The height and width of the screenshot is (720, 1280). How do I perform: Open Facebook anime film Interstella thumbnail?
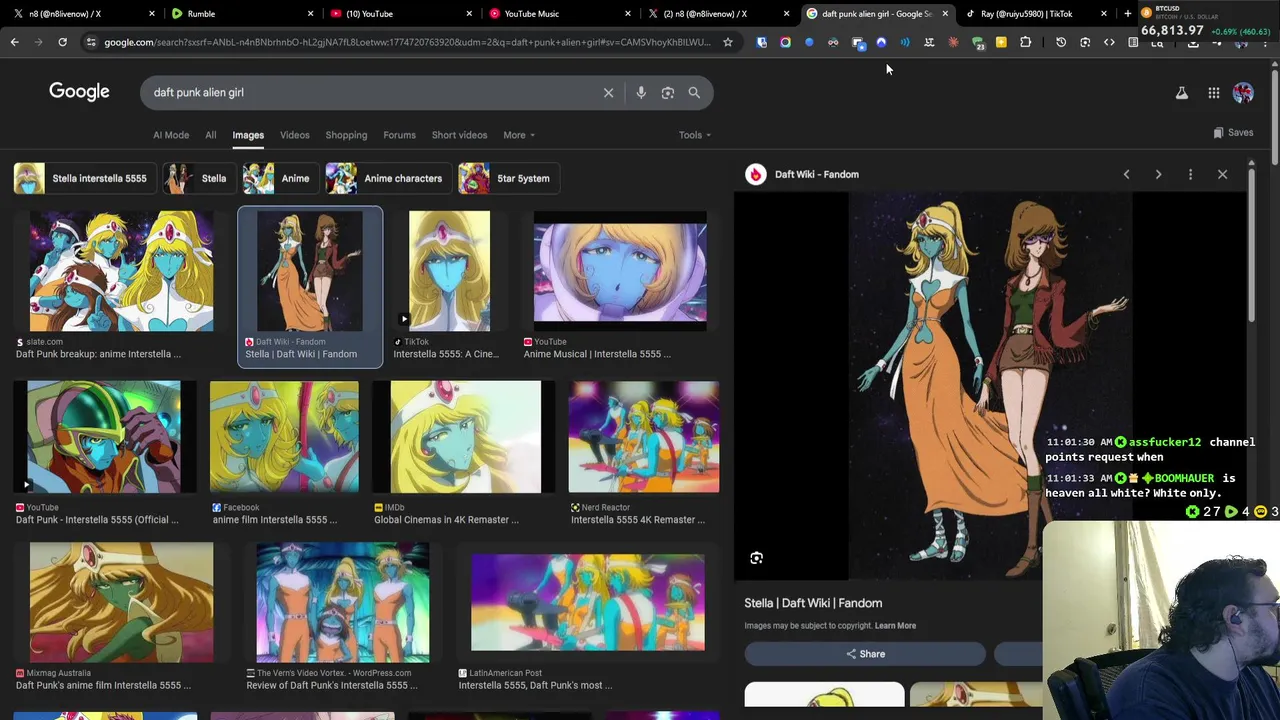point(284,437)
